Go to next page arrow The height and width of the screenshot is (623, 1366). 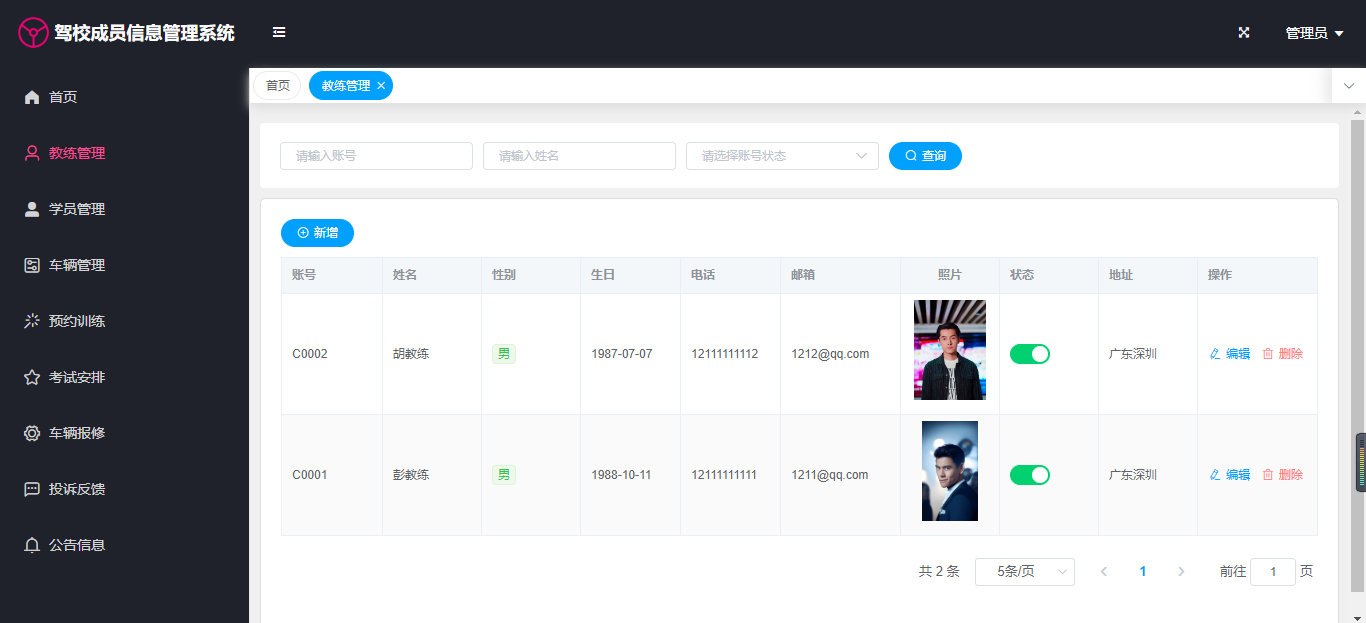[1181, 572]
